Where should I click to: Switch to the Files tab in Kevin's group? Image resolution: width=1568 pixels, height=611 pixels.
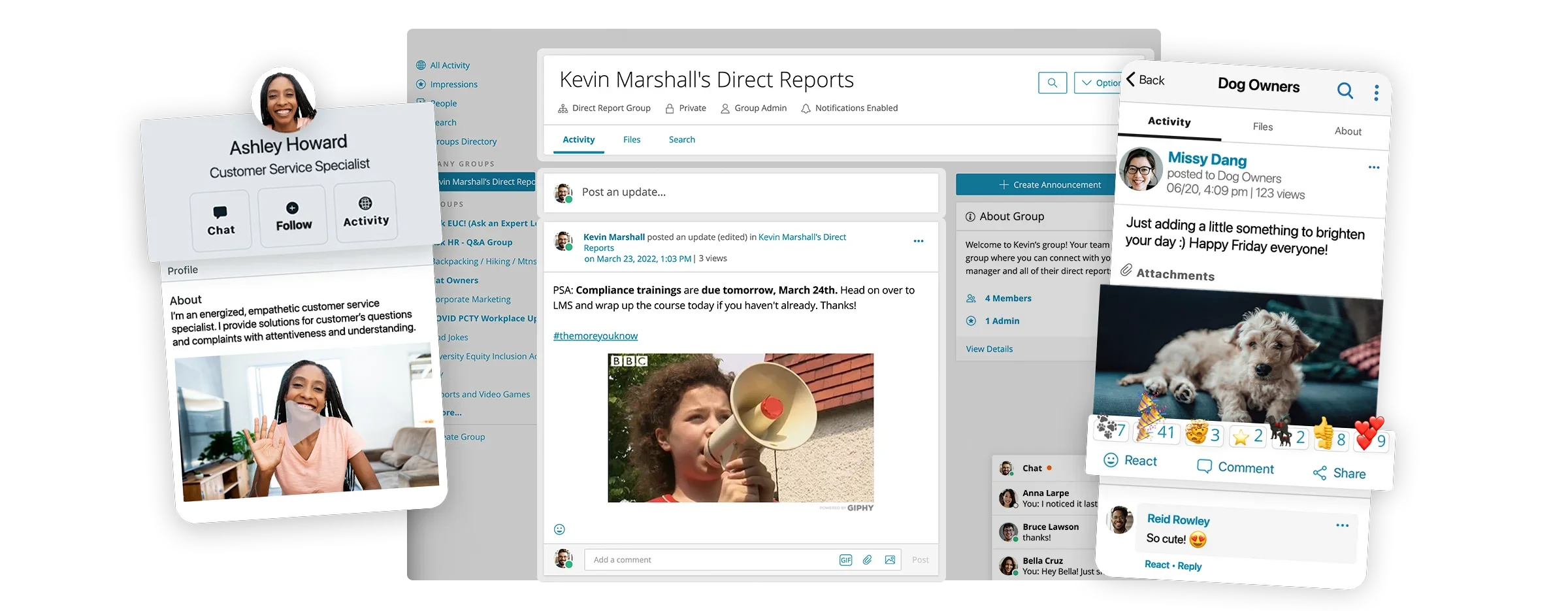(x=631, y=140)
